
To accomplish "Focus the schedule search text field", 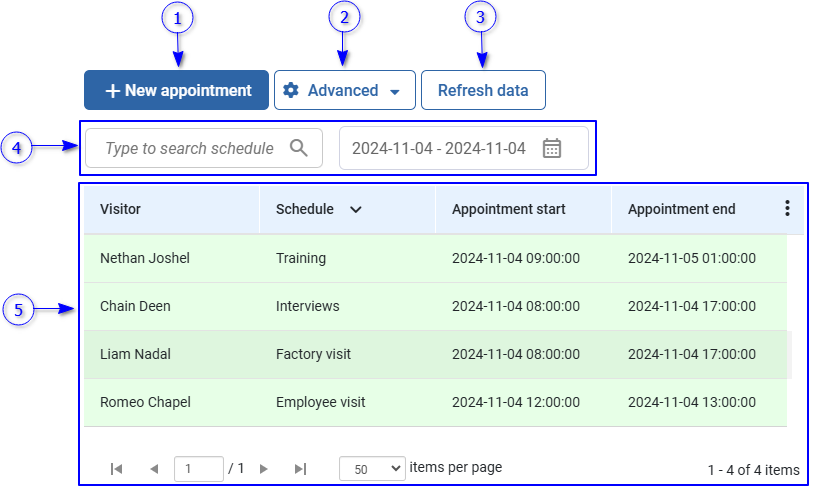I will click(x=188, y=148).
